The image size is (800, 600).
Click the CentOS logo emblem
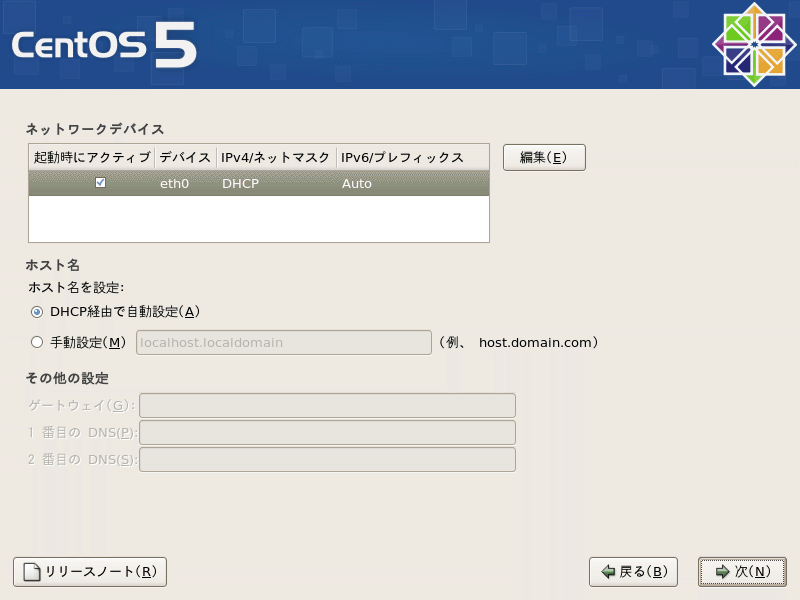tap(754, 44)
